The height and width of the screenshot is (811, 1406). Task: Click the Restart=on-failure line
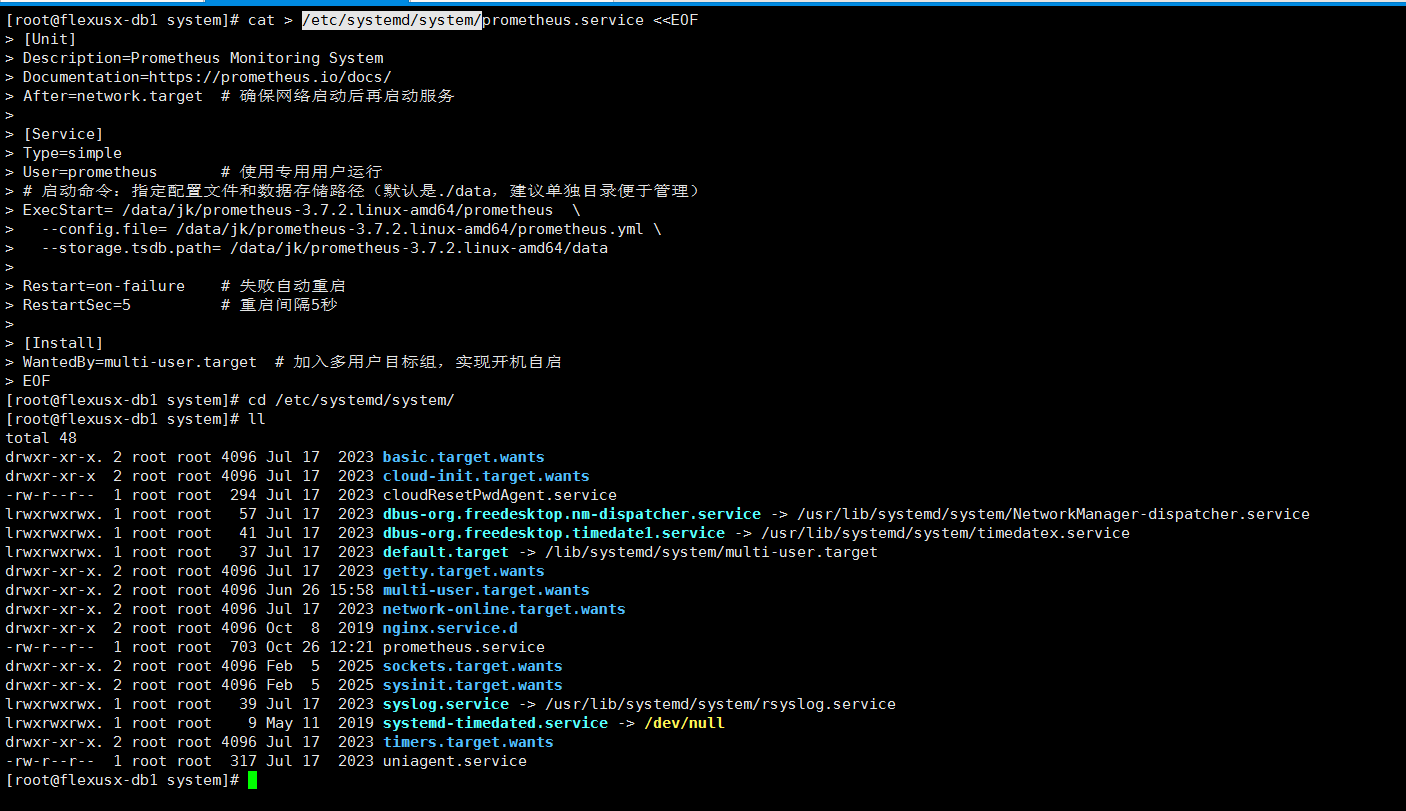click(x=184, y=286)
